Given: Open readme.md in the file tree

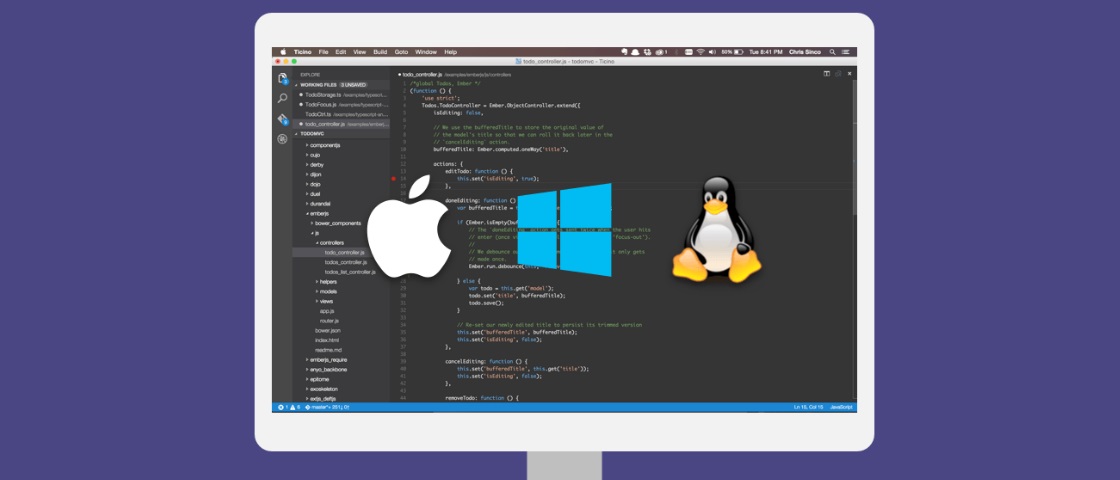Looking at the screenshot, I should click(329, 350).
